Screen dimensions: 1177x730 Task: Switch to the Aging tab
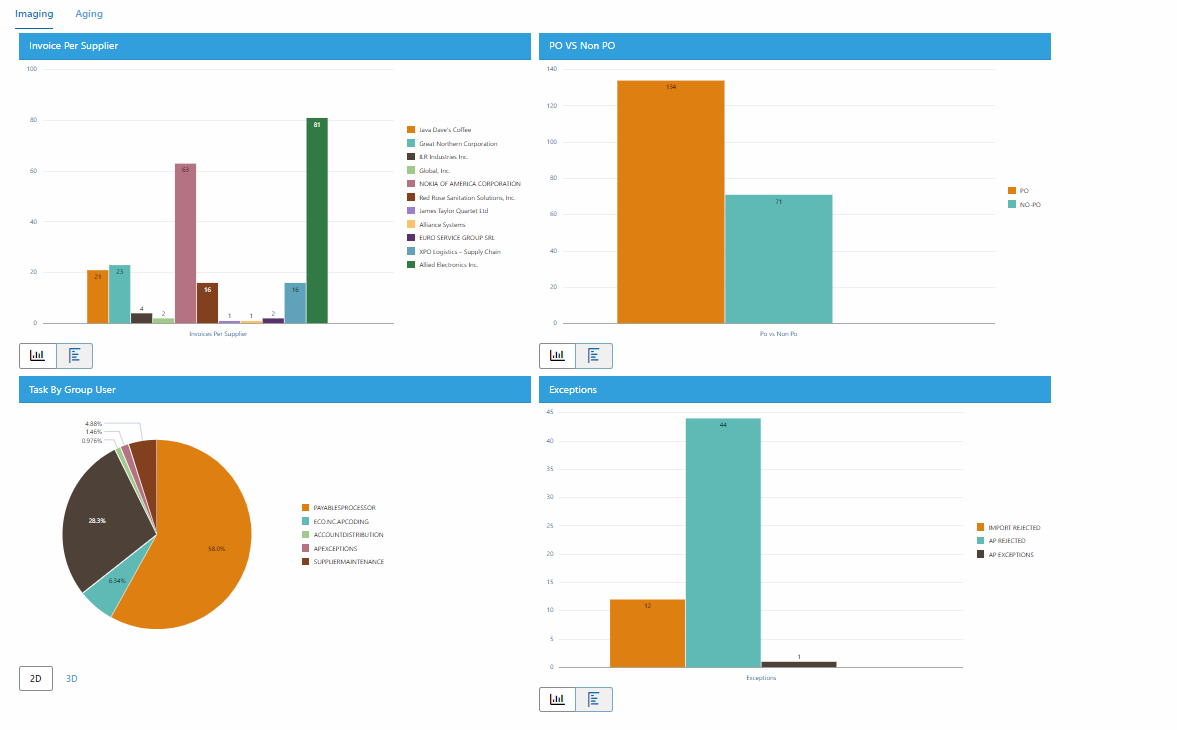click(x=89, y=14)
